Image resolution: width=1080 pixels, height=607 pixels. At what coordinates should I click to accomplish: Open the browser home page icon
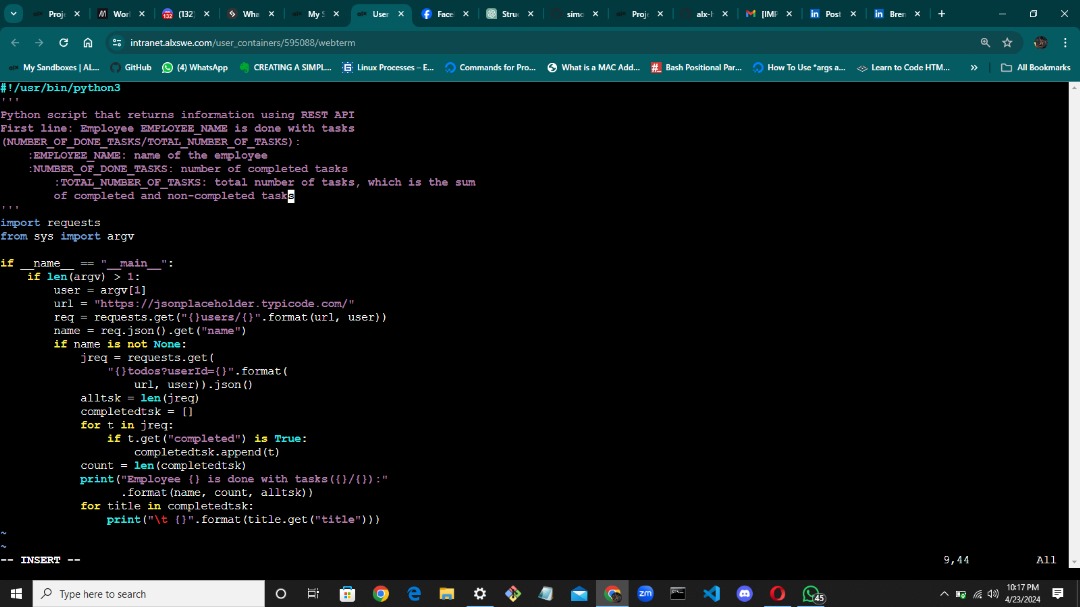click(87, 43)
